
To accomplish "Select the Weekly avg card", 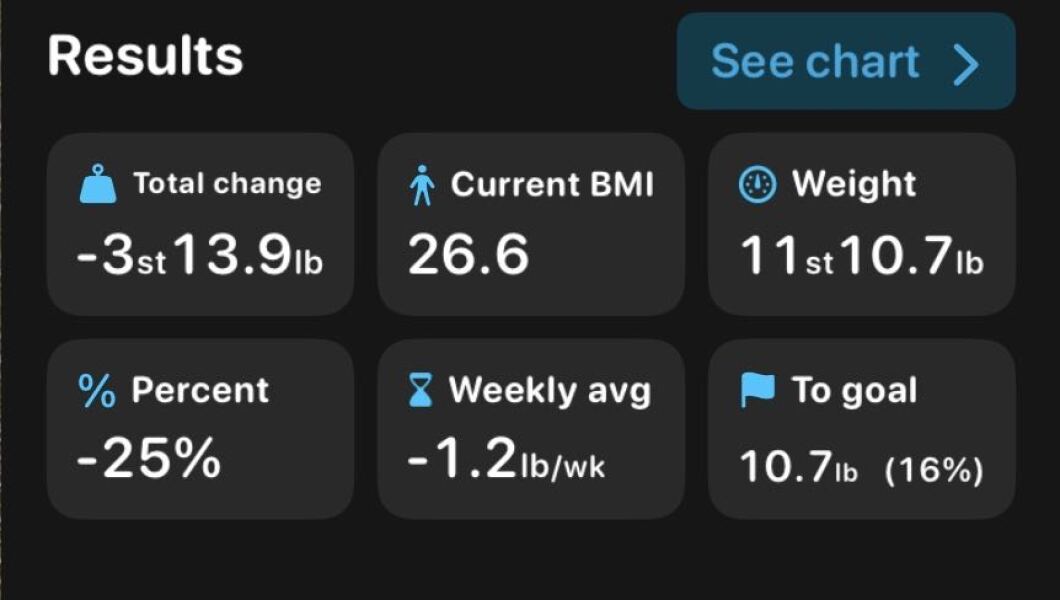I will point(531,429).
